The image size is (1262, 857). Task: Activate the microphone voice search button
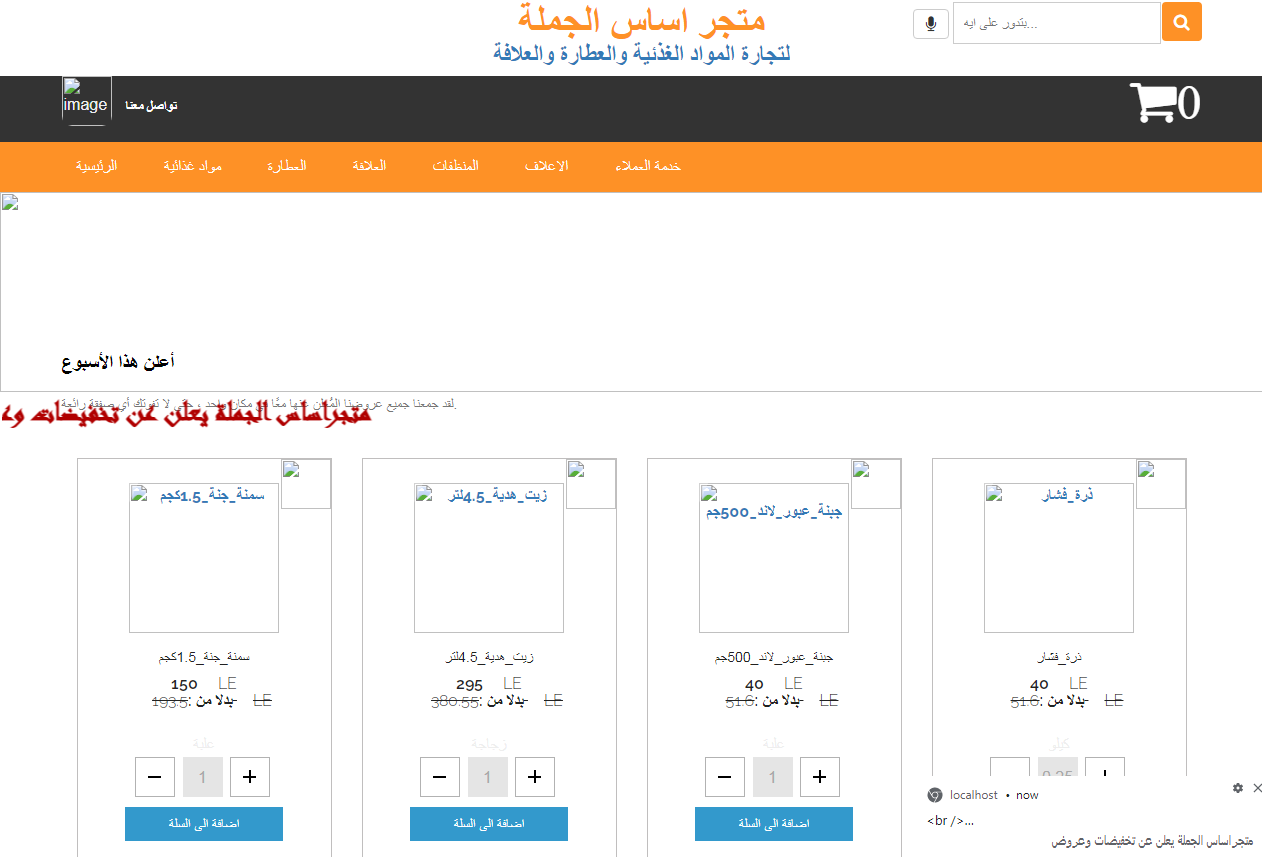tap(930, 23)
